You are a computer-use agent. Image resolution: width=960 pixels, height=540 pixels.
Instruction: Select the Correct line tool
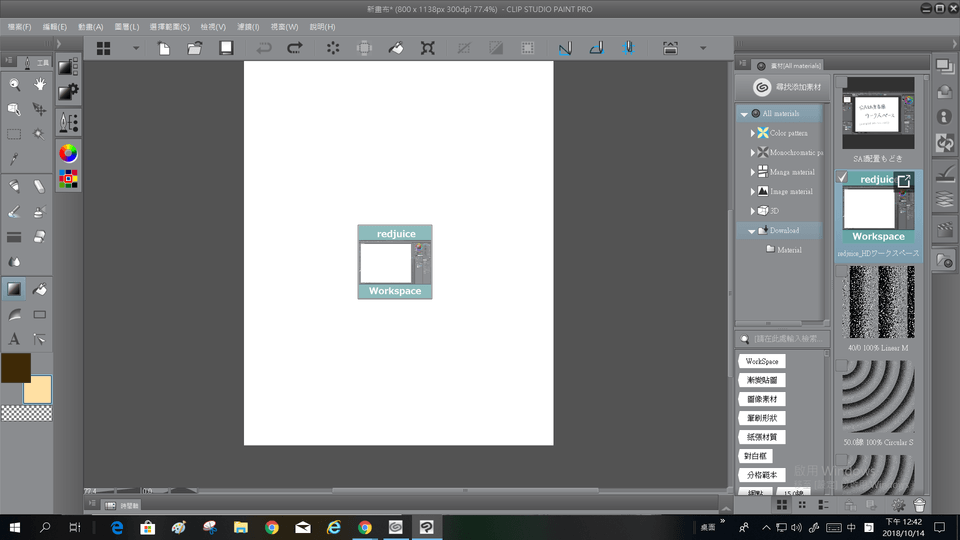pyautogui.click(x=40, y=339)
